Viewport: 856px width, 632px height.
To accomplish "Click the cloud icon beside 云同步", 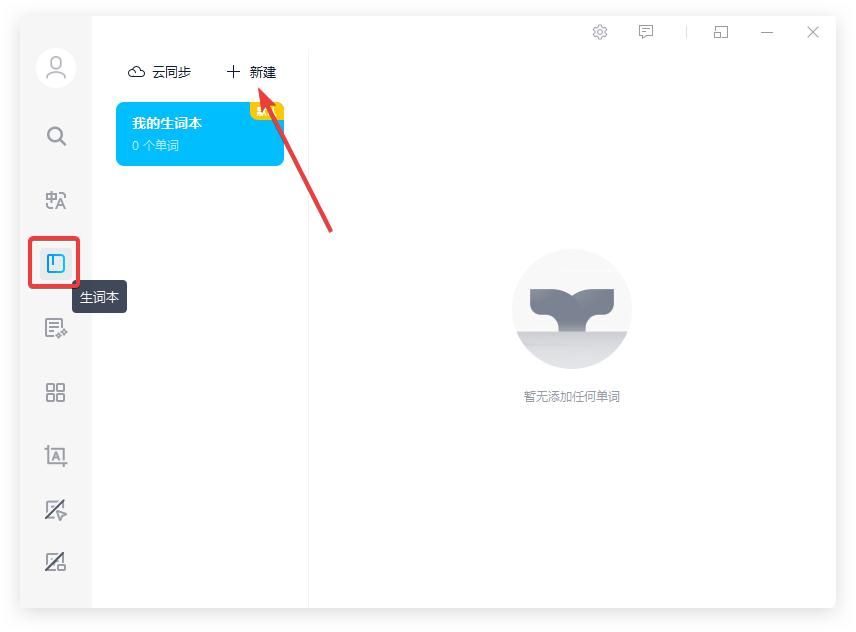I will (137, 72).
